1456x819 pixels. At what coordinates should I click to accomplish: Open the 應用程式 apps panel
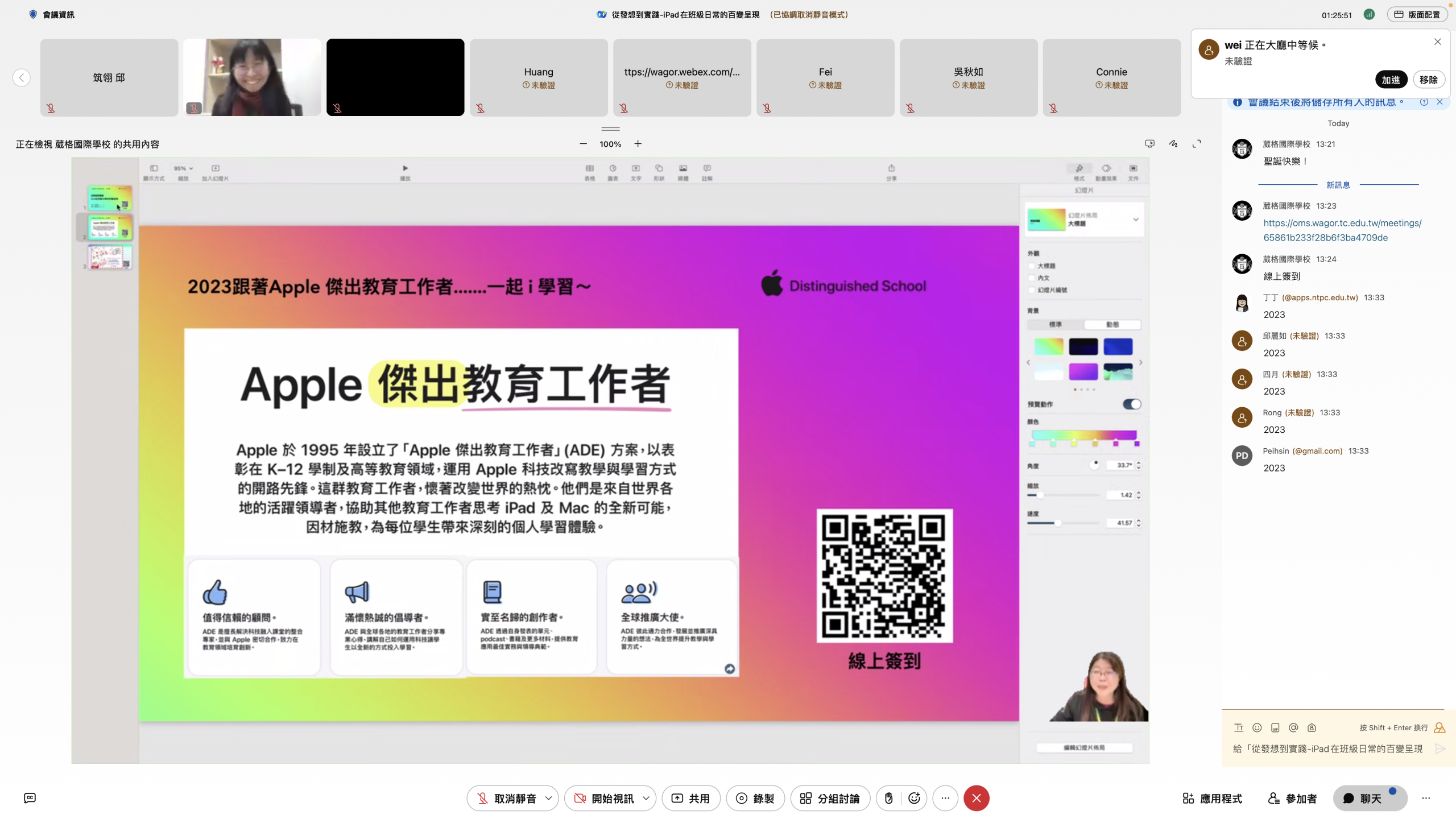point(1212,798)
